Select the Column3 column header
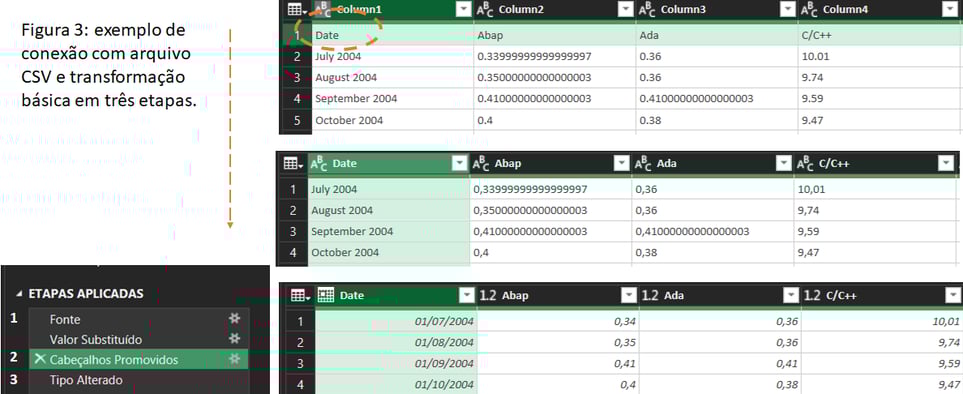 pos(717,10)
